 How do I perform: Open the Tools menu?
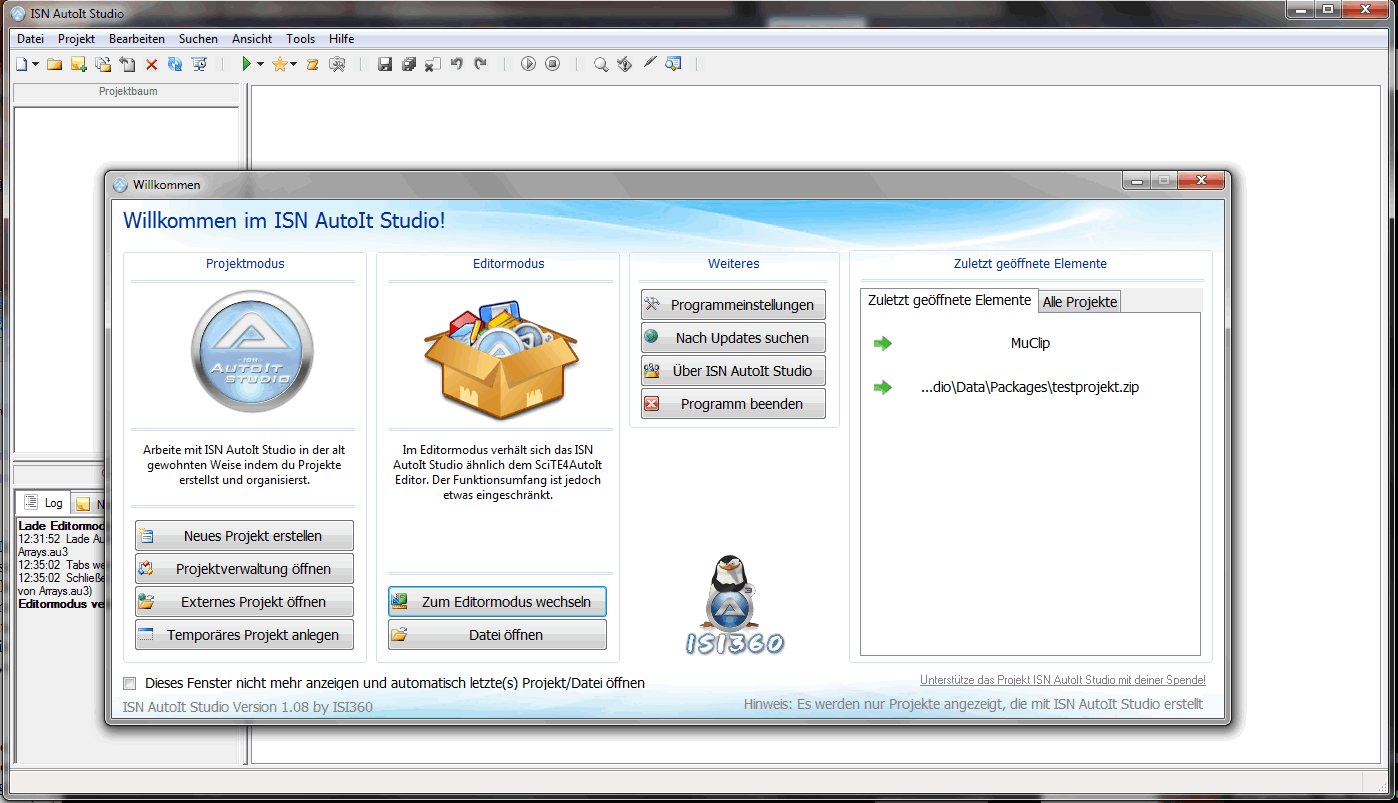point(300,39)
